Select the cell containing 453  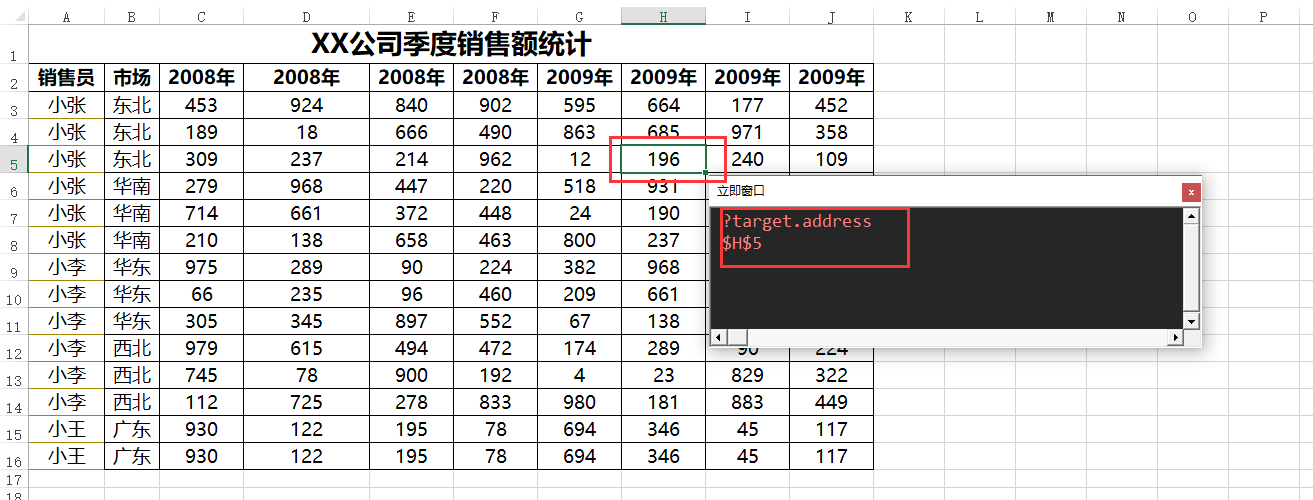point(201,105)
